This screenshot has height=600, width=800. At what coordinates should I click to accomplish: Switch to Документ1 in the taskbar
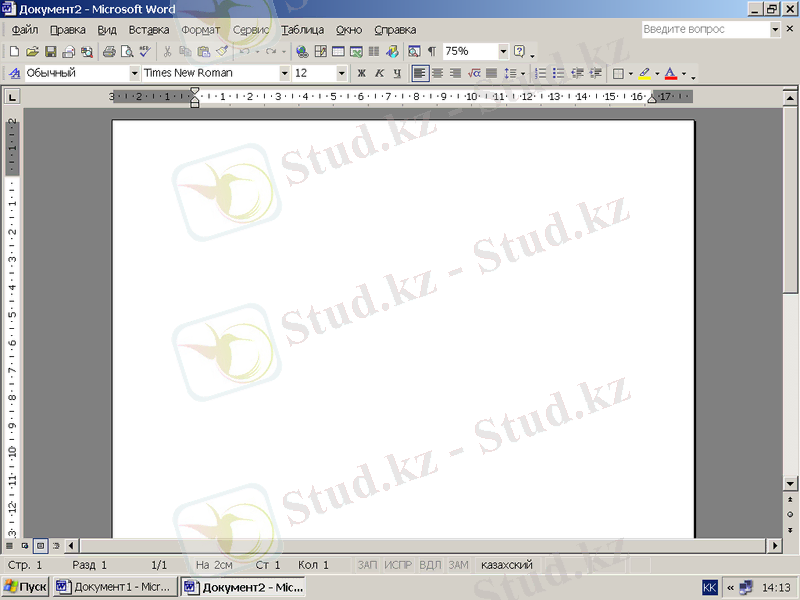[115, 587]
